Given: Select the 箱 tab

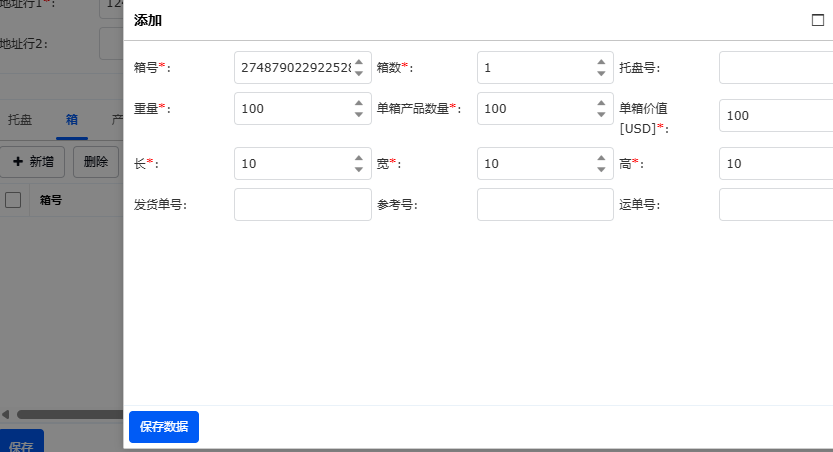Looking at the screenshot, I should [x=72, y=119].
